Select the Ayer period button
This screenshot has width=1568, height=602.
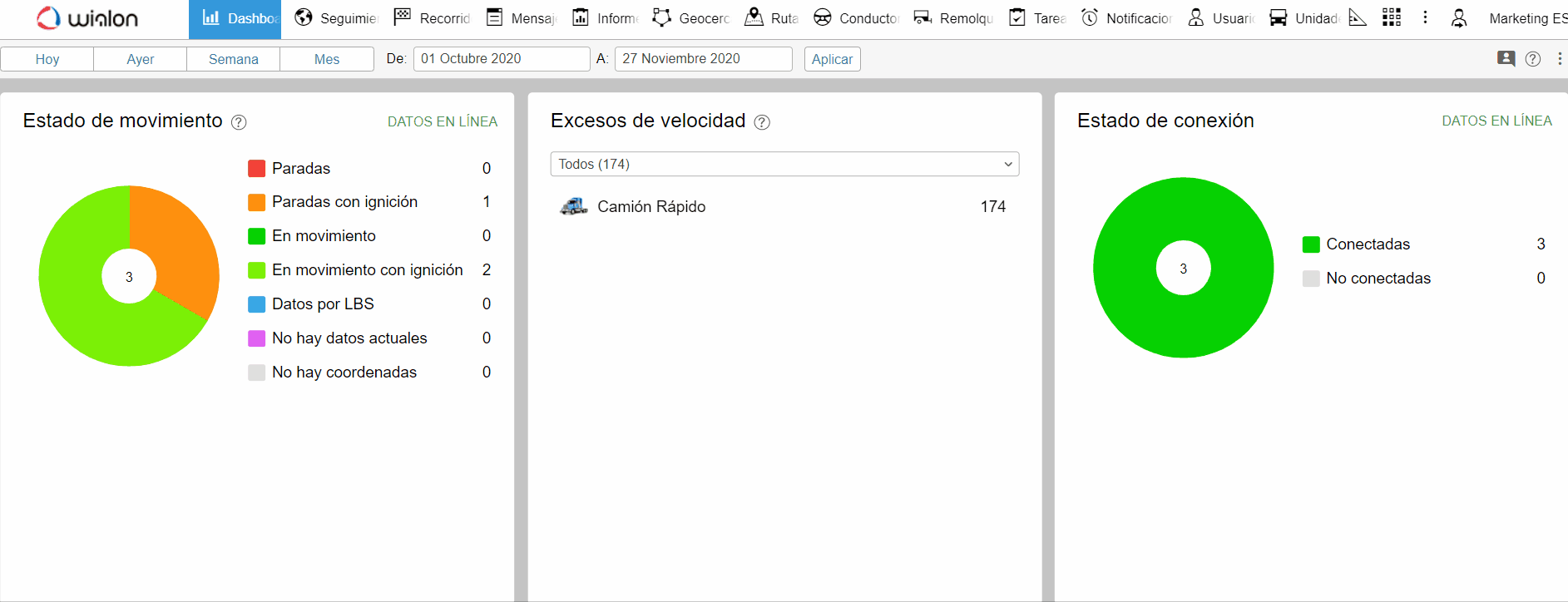141,59
